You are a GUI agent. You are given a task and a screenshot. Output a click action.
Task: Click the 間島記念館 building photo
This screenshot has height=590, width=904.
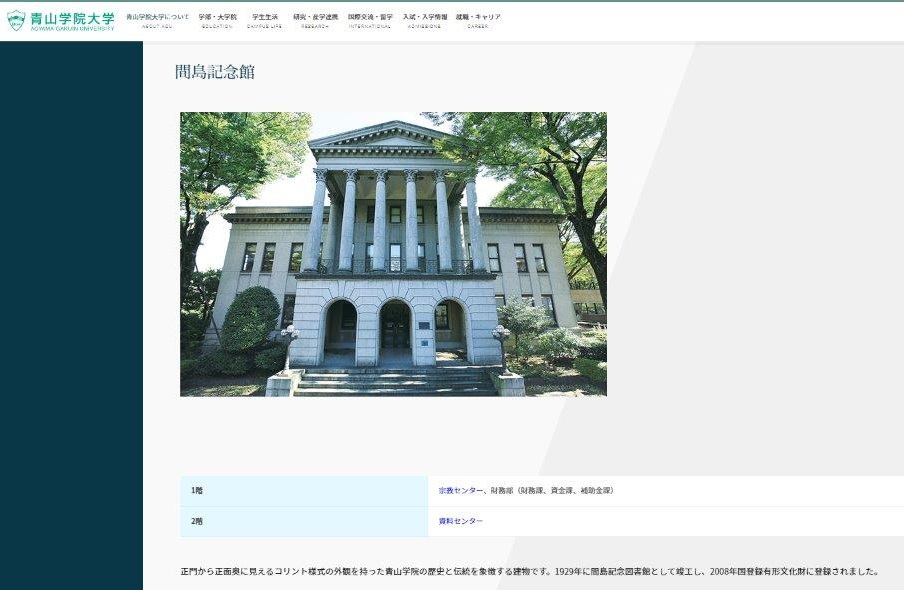pyautogui.click(x=393, y=254)
